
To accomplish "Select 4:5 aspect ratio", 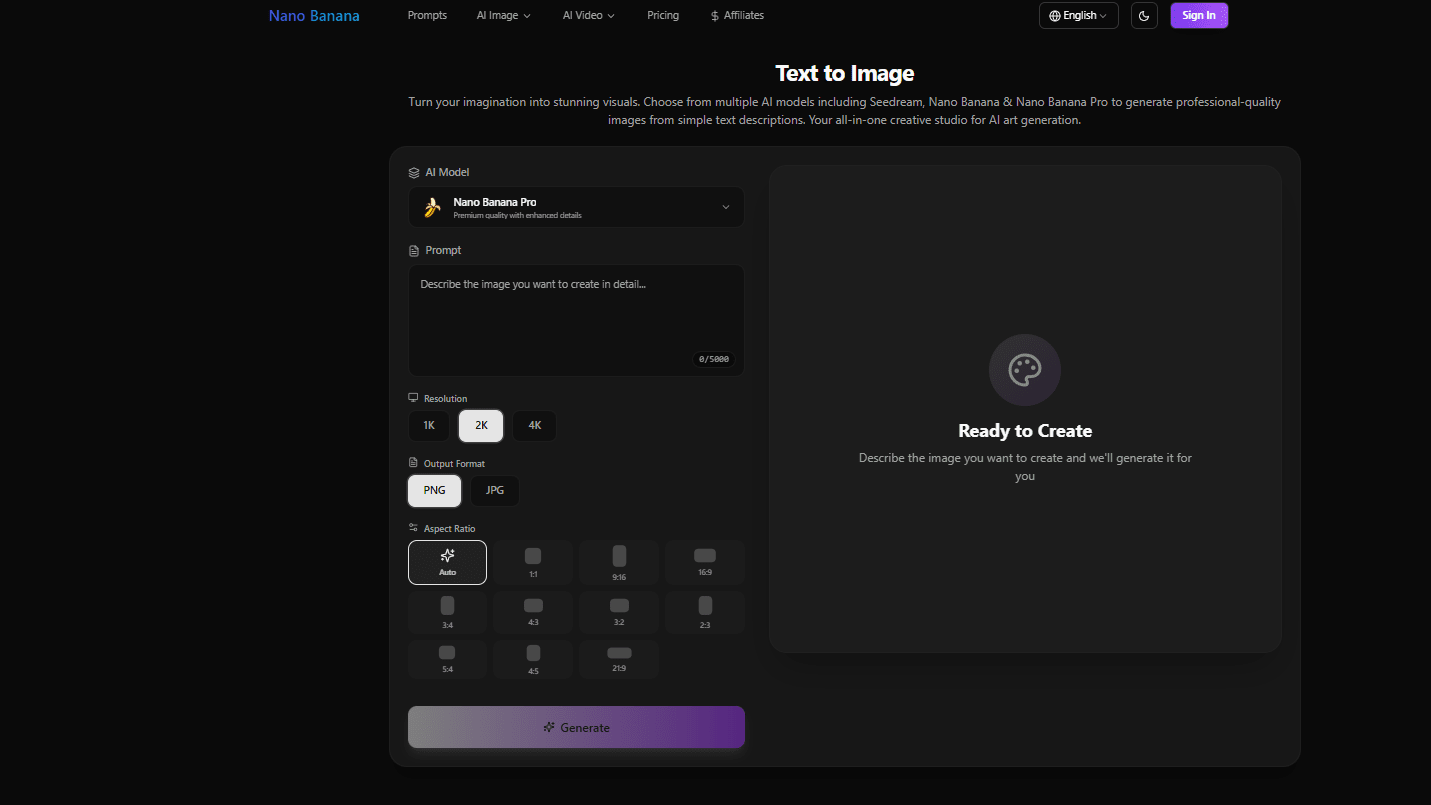I will 533,659.
